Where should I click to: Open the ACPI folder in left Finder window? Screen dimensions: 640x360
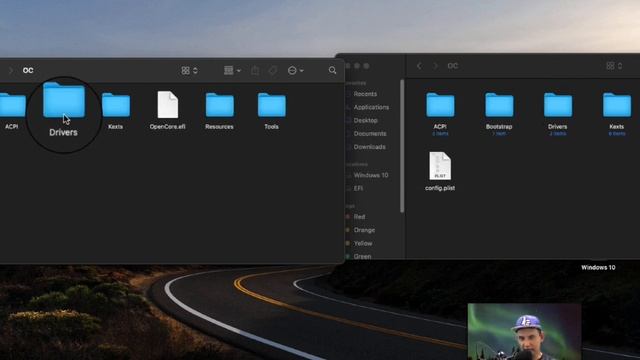coord(12,105)
